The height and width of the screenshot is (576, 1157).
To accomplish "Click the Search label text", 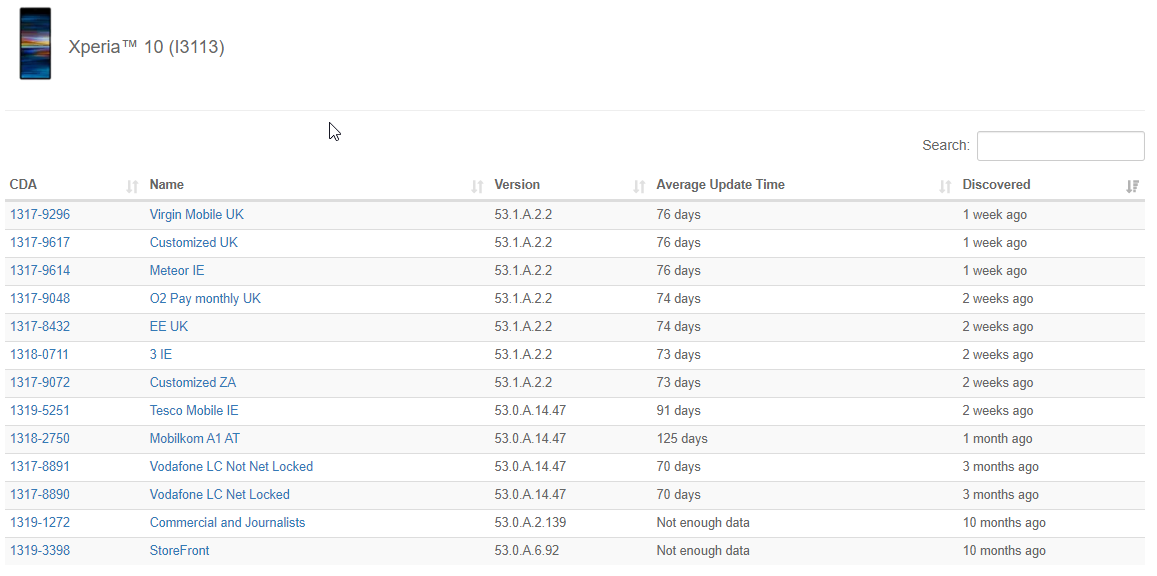I will click(x=946, y=145).
